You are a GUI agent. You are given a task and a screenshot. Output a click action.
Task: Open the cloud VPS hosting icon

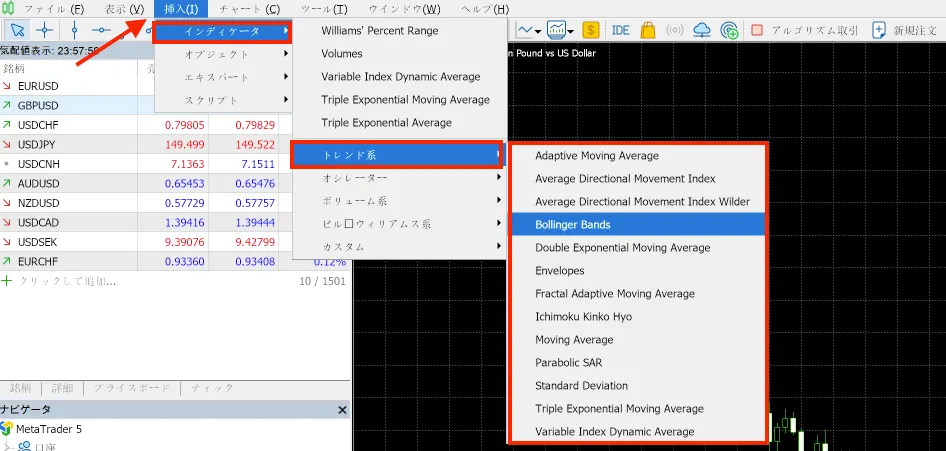click(x=701, y=30)
